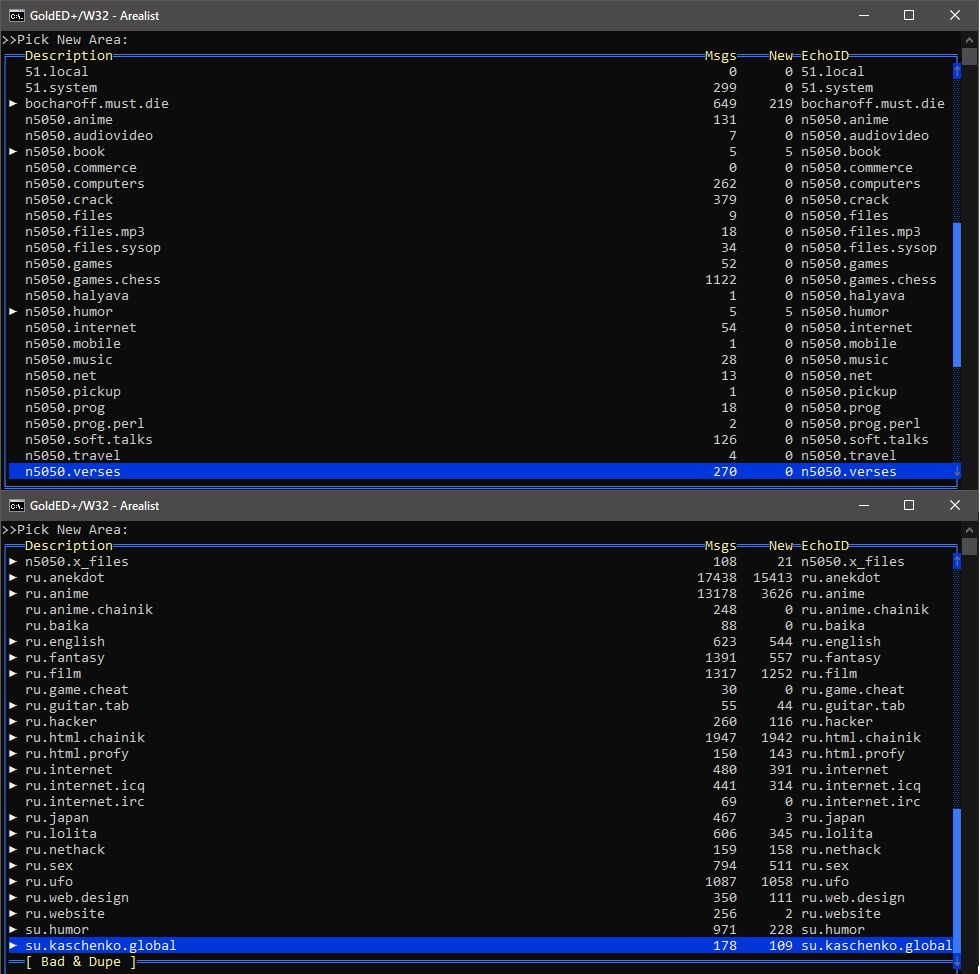The height and width of the screenshot is (974, 980).
Task: Click the marker arrow beside ru.nethack
Action: point(12,850)
